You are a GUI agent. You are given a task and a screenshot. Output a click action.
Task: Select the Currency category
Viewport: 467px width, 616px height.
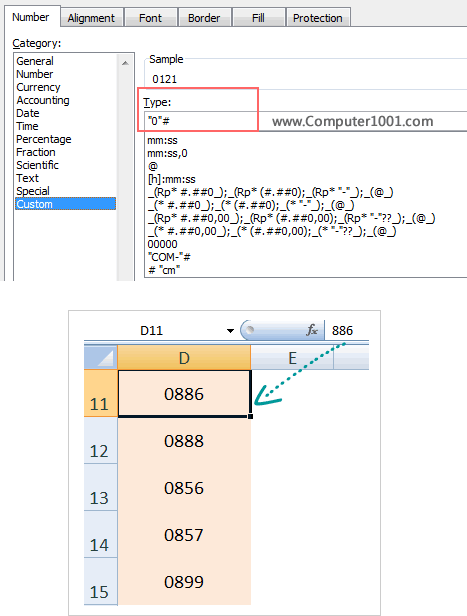tap(38, 87)
